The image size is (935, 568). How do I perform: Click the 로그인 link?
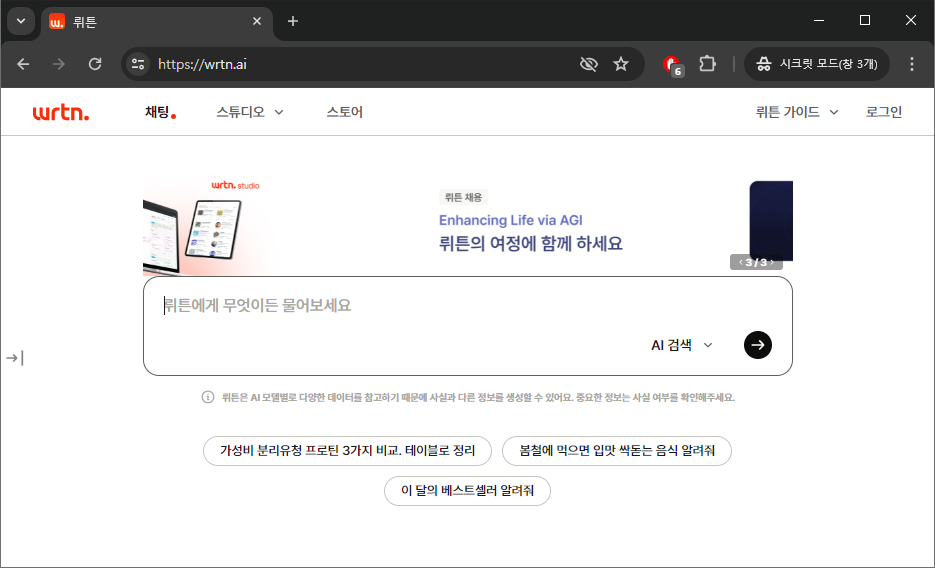[884, 112]
